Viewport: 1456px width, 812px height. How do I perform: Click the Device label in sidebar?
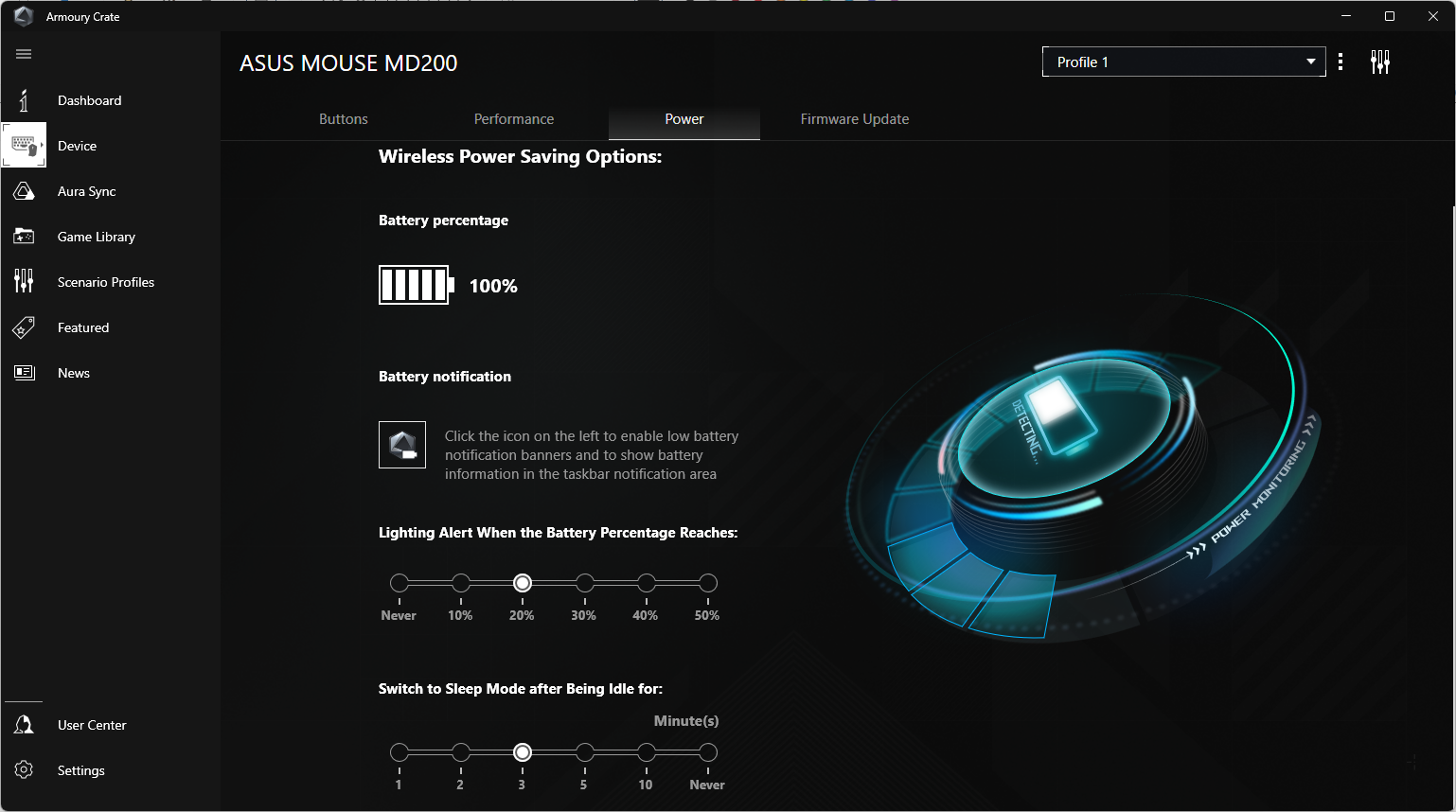click(77, 146)
